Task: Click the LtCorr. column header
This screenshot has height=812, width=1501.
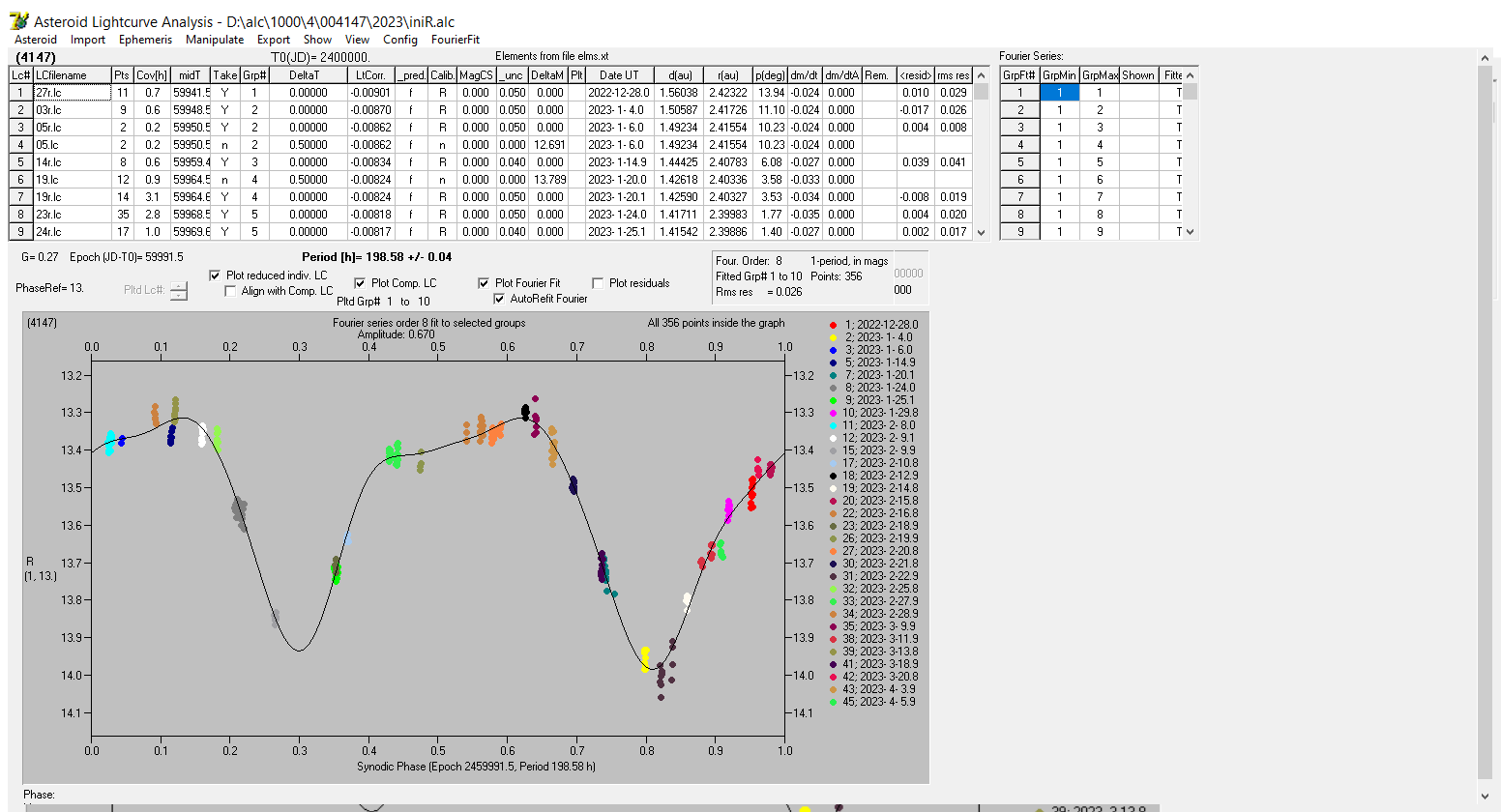Action: coord(370,75)
